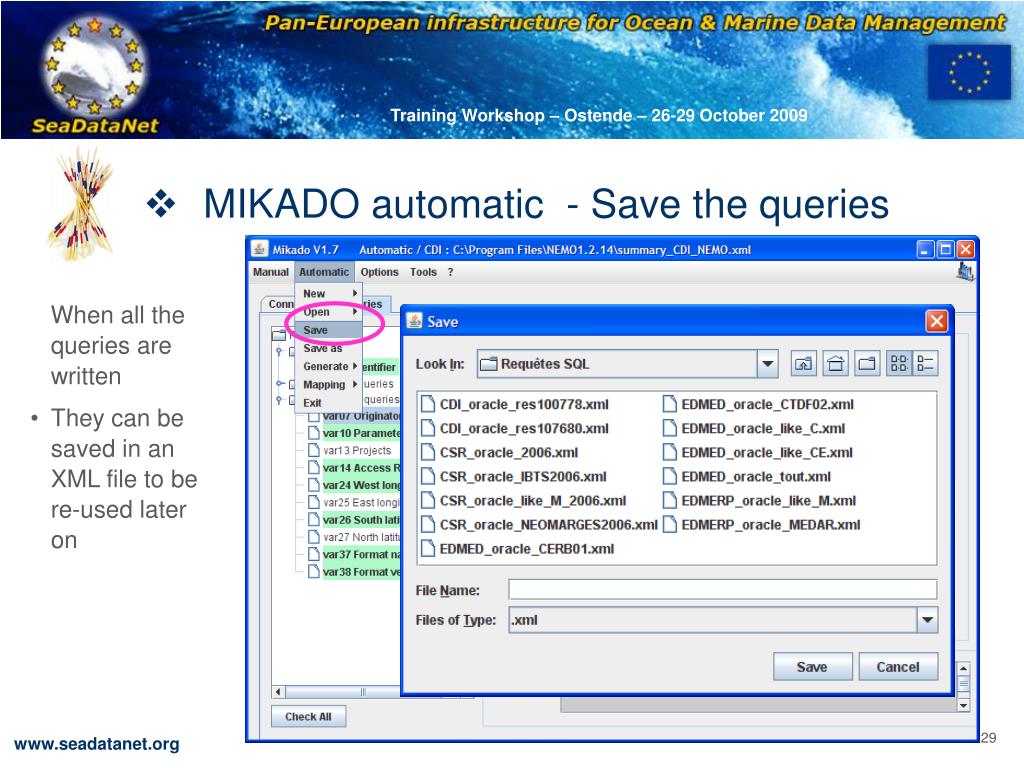Screen dimensions: 1024x768
Task: Select file icon of CDI_oracle_res100778.xml
Action: (x=428, y=404)
